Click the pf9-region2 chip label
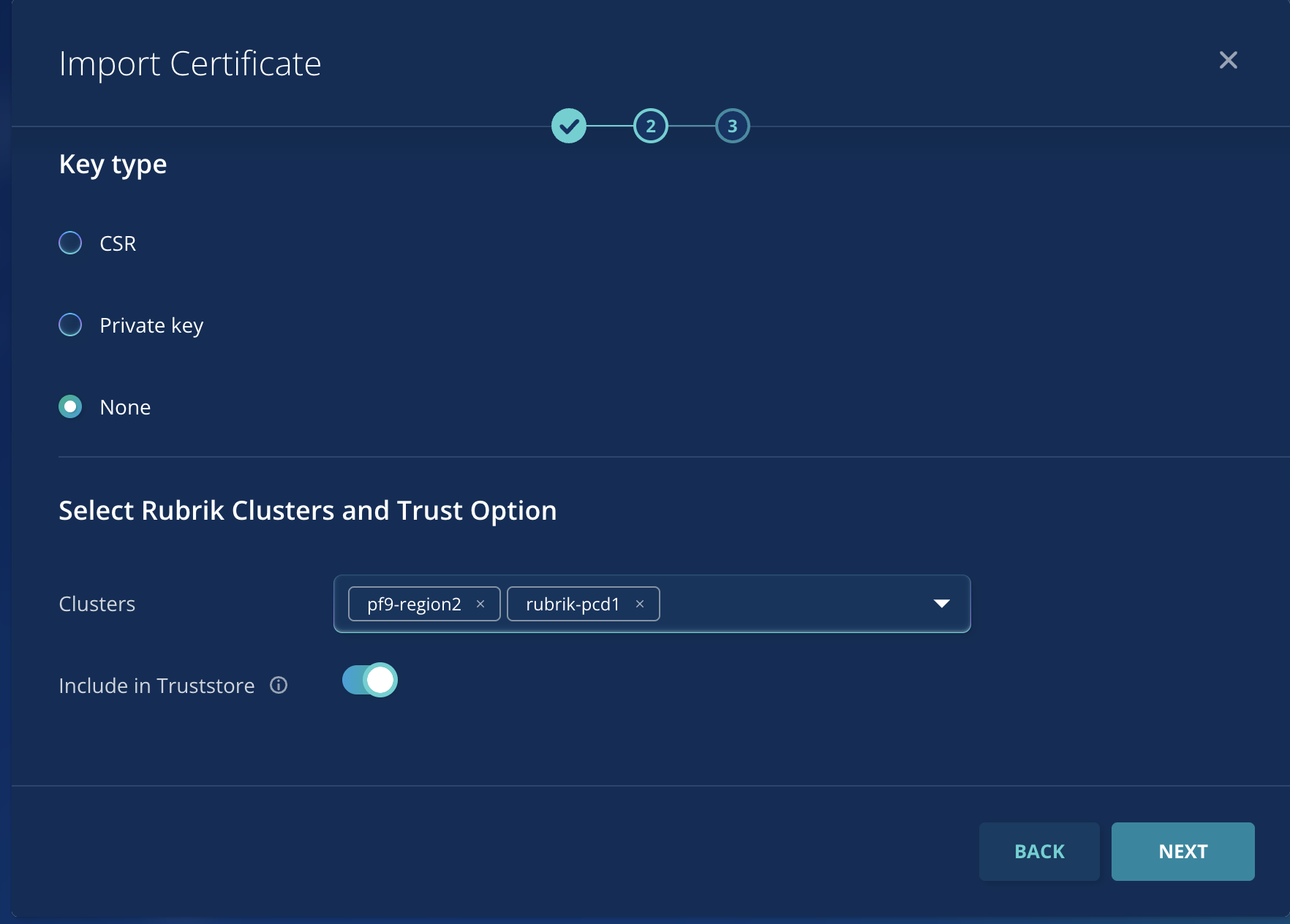1290x924 pixels. coord(414,604)
